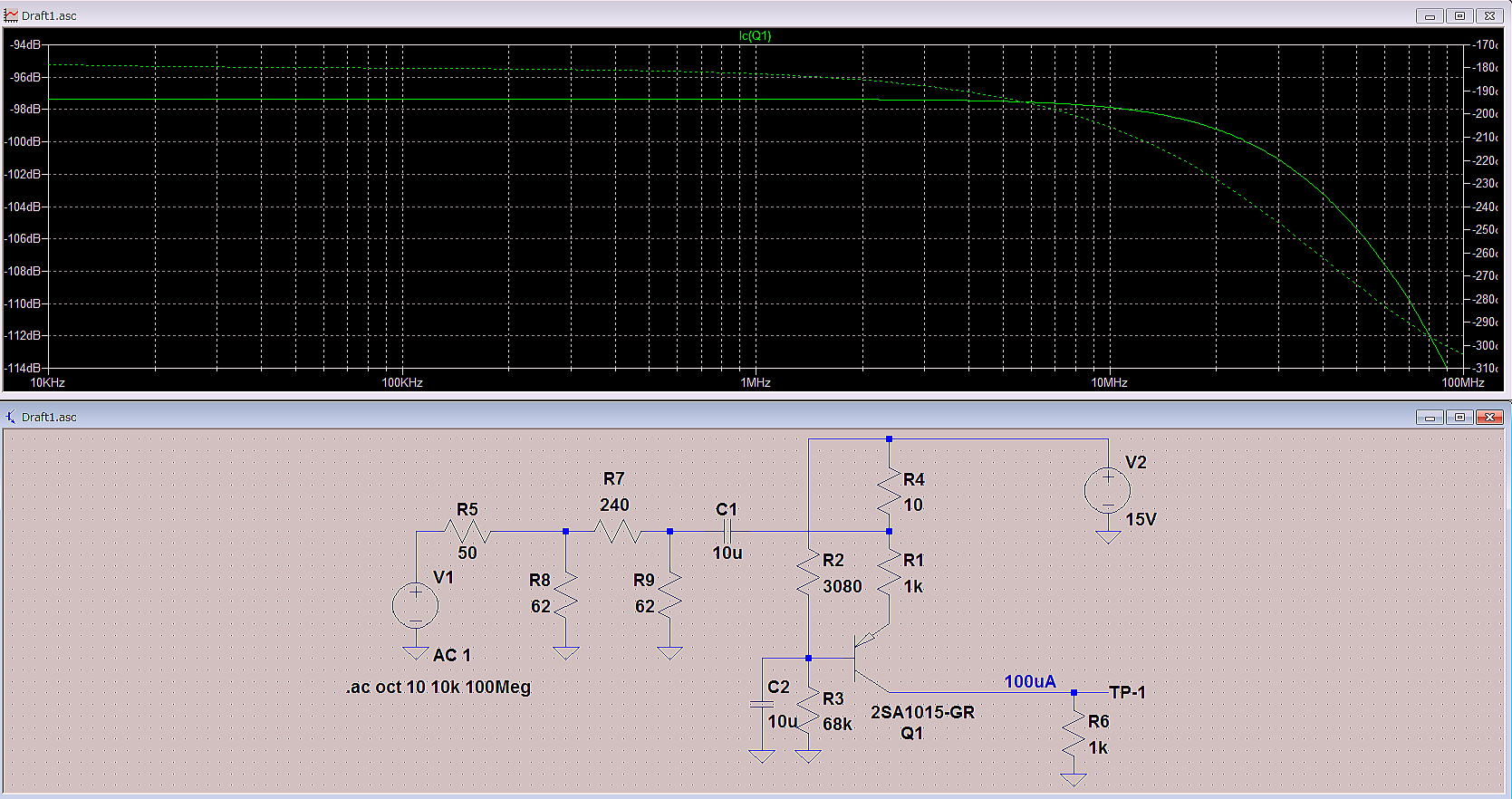Pick the R8 resistor symbol

click(x=565, y=595)
